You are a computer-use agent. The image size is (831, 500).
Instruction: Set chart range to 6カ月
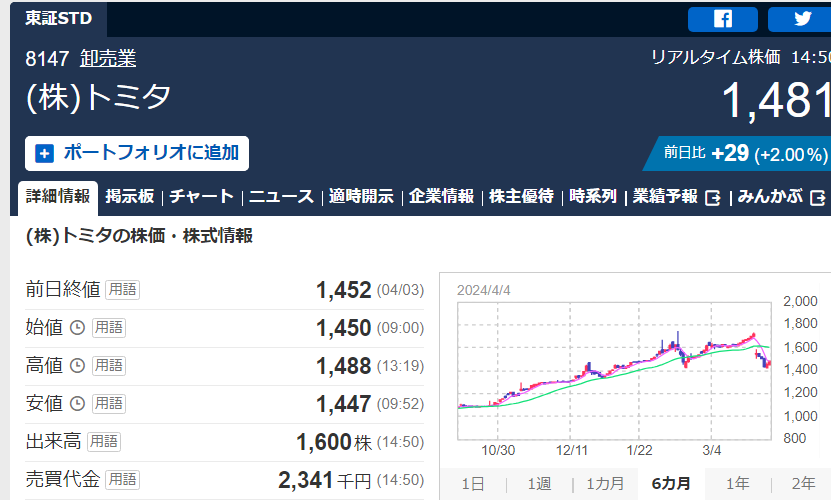[671, 484]
